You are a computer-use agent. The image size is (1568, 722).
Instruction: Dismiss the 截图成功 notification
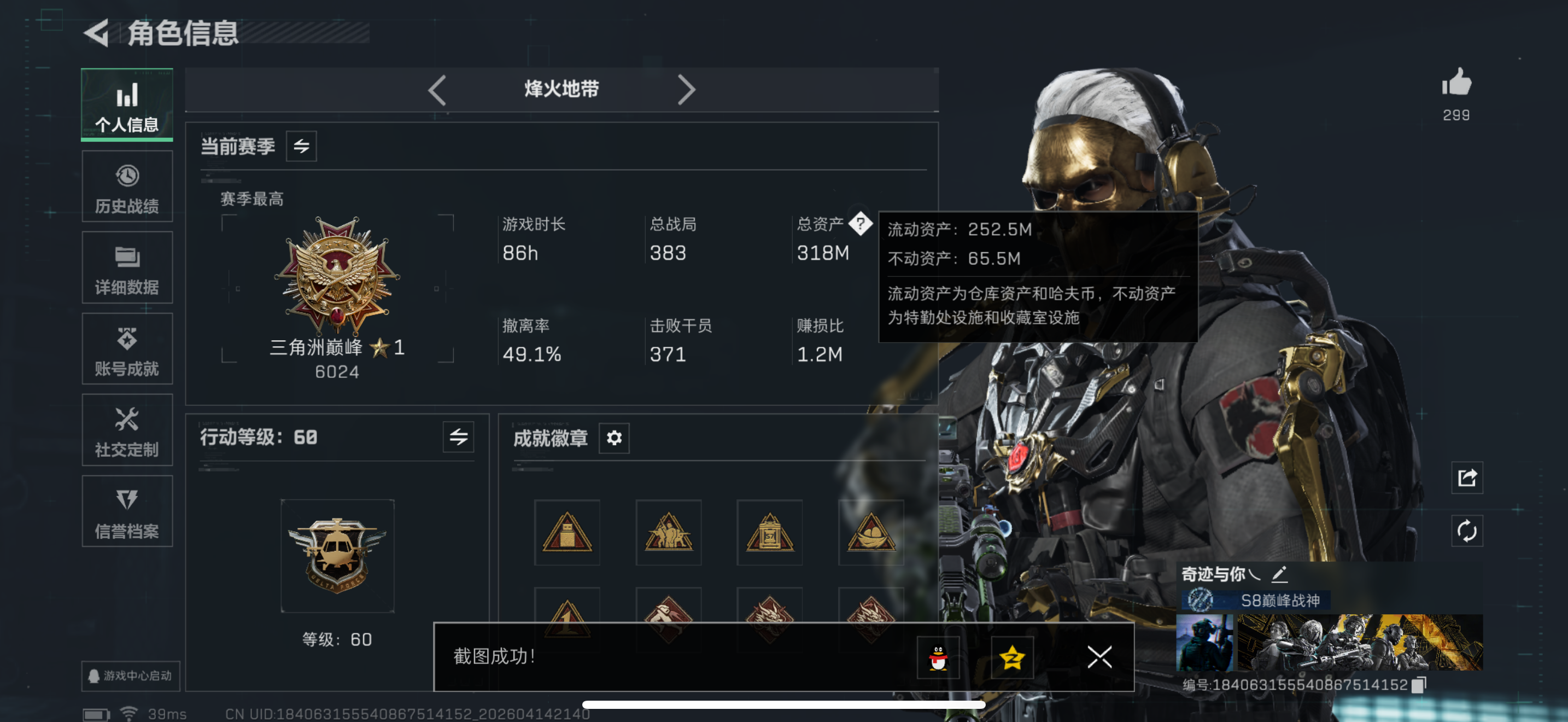pyautogui.click(x=1099, y=657)
